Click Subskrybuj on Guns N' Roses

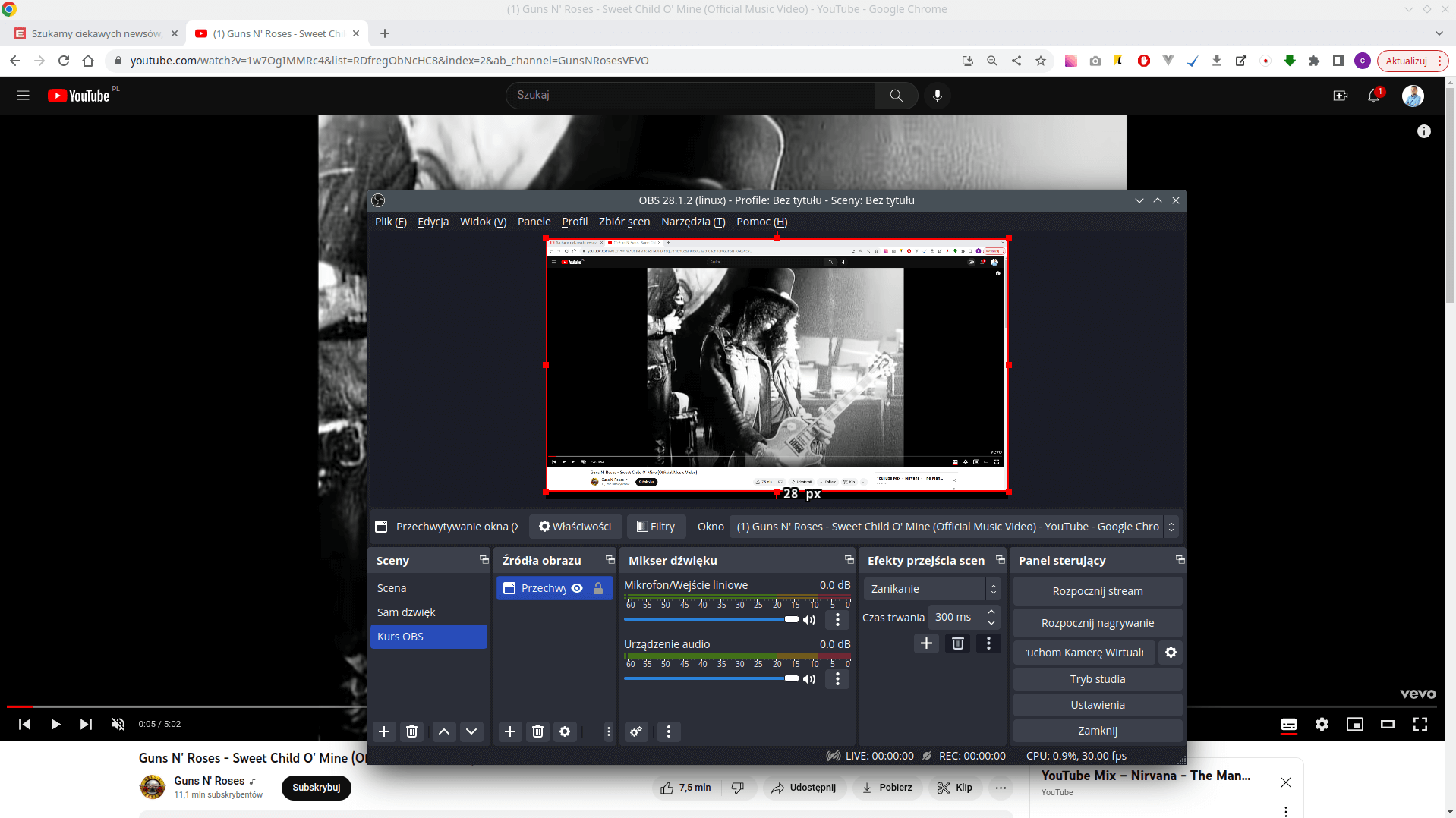(317, 788)
